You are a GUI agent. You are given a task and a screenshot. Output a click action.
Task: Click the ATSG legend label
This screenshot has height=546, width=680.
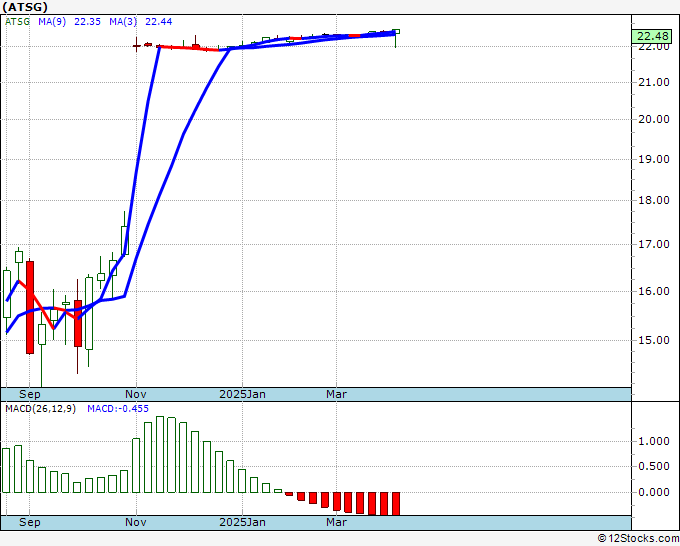(17, 22)
